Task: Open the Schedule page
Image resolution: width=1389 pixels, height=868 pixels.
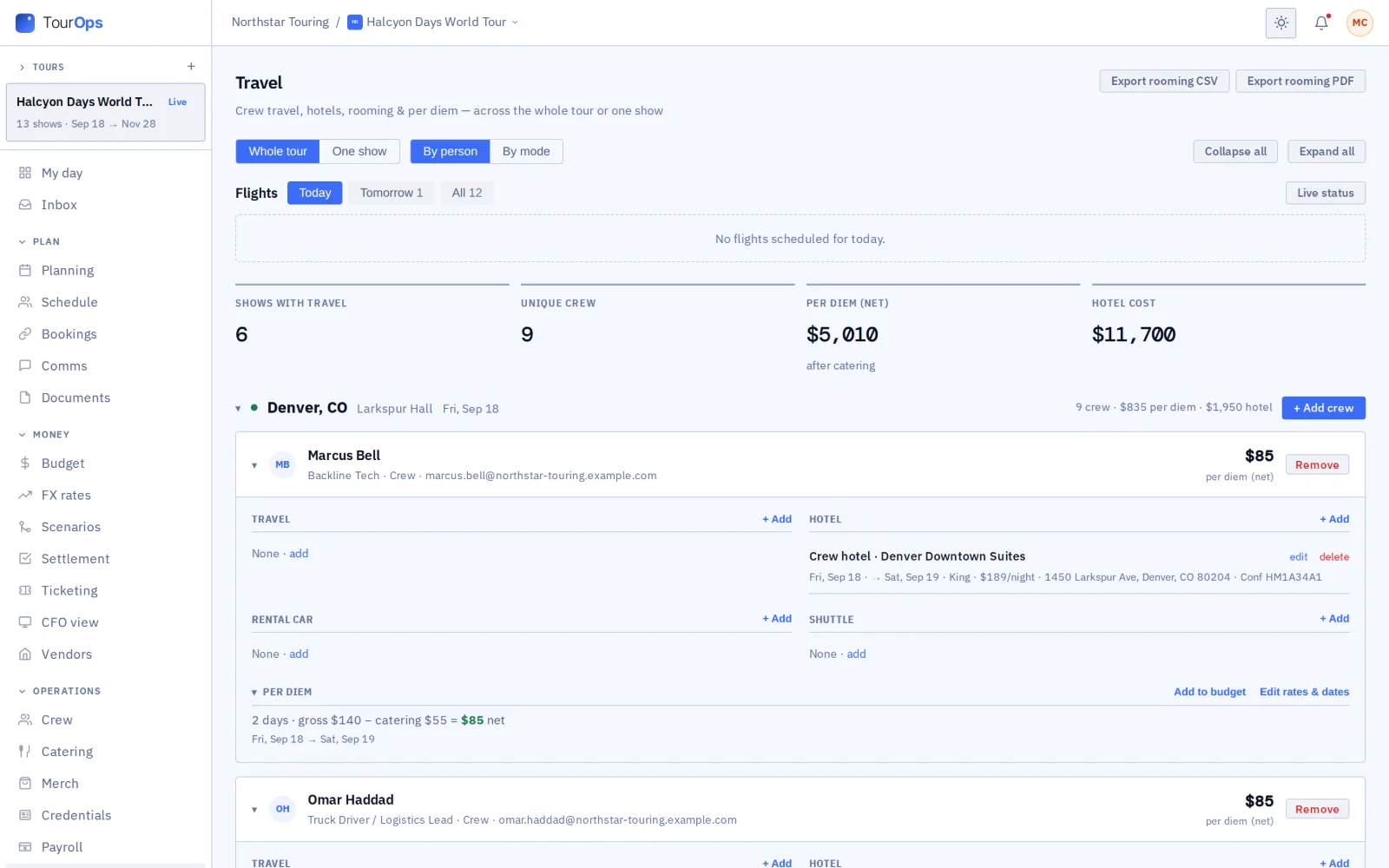Action: pyautogui.click(x=105, y=302)
